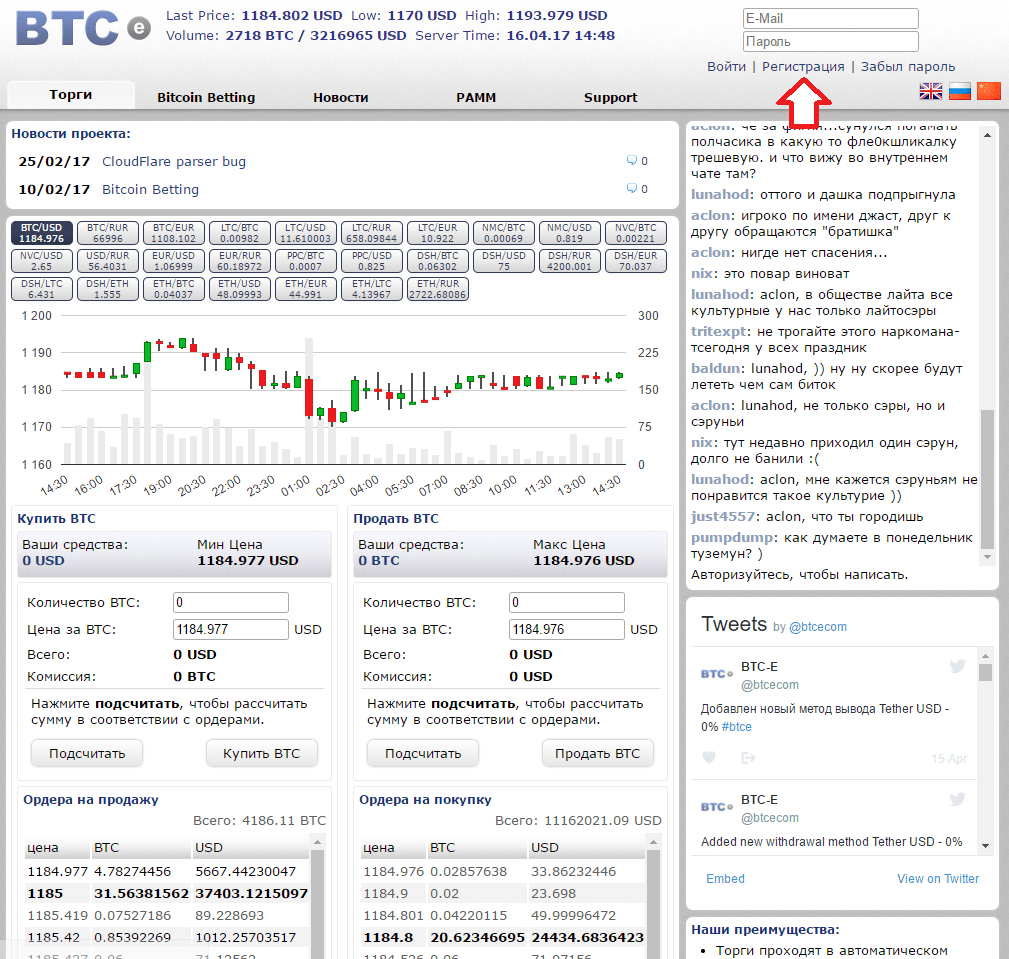Click the Embed link
Image resolution: width=1009 pixels, height=959 pixels.
click(725, 879)
